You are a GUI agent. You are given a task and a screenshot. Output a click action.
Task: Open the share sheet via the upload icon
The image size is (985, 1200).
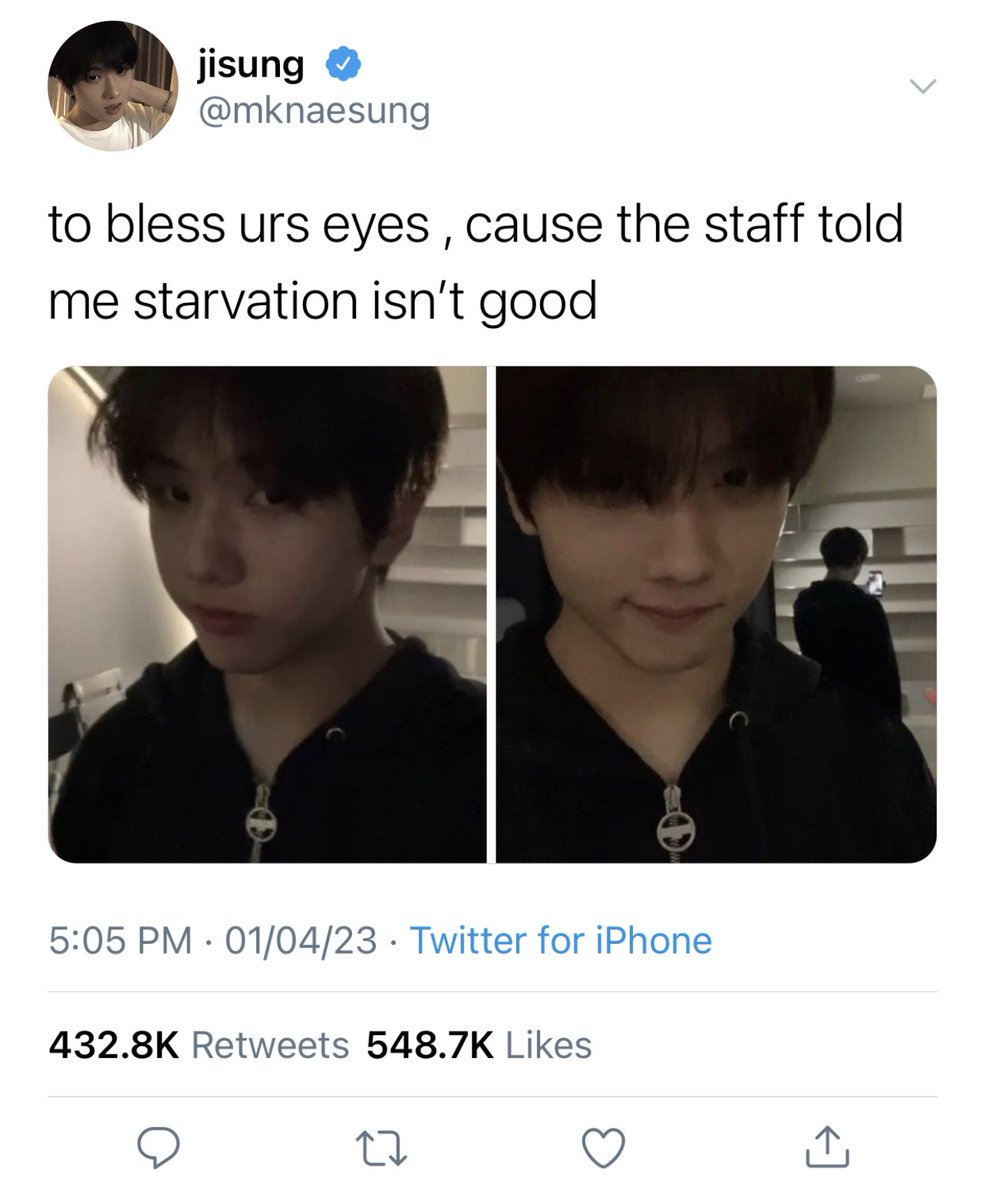pyautogui.click(x=828, y=1146)
